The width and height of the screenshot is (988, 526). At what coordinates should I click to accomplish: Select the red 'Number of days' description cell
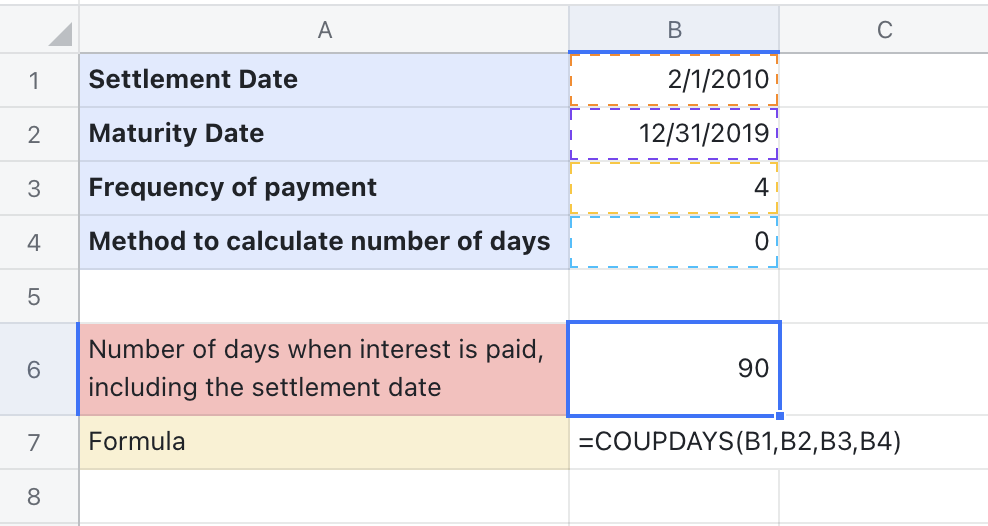coord(324,369)
